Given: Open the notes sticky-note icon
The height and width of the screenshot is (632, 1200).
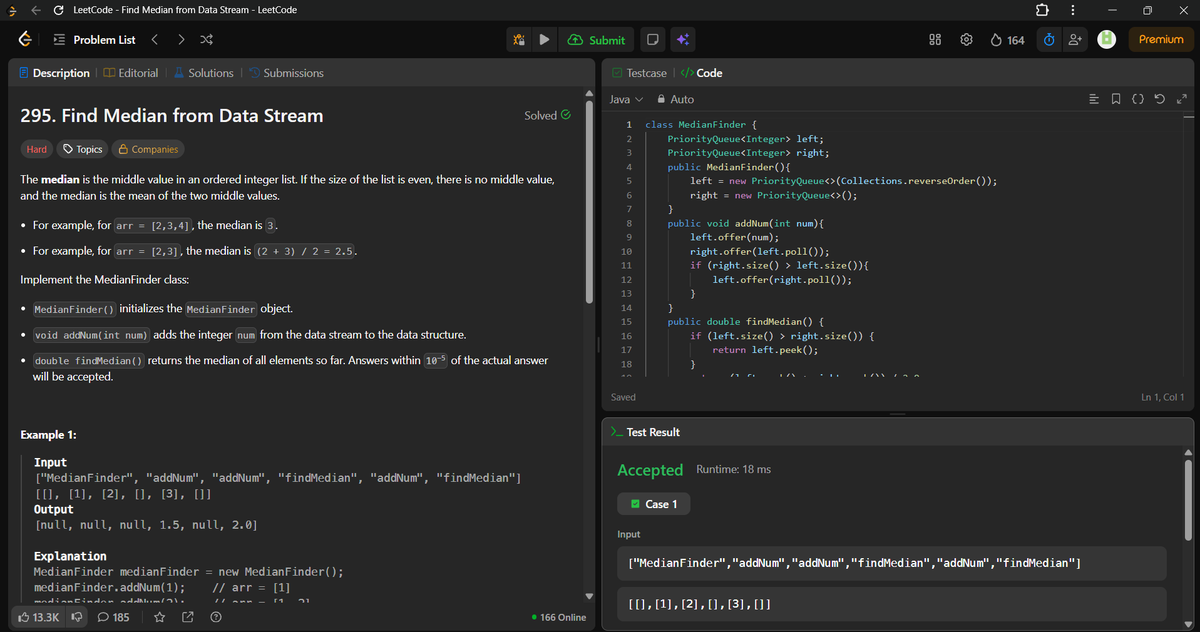Looking at the screenshot, I should [x=651, y=40].
